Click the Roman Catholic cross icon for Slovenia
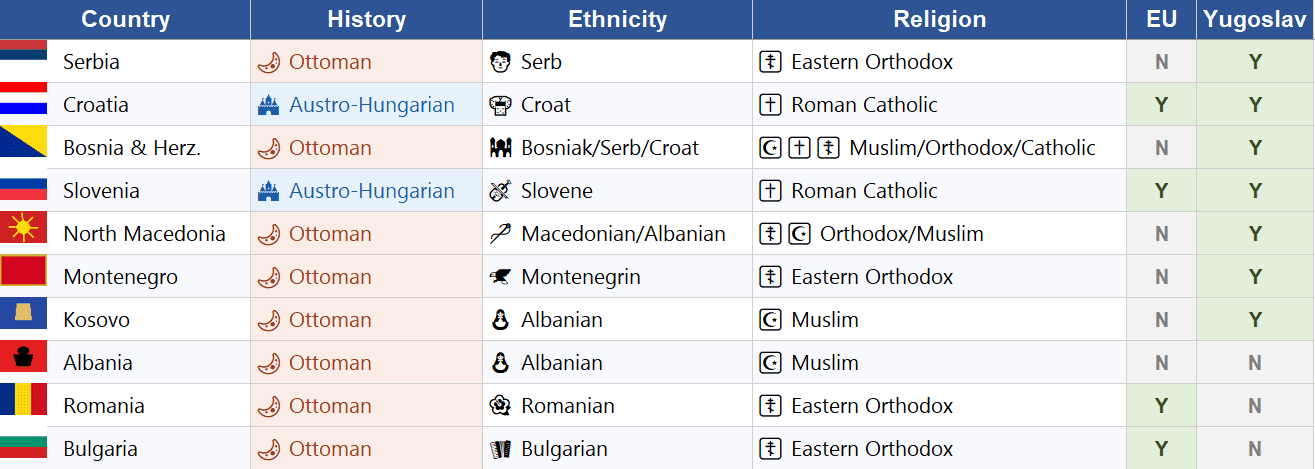Screen dimensions: 1315x469 click(770, 191)
